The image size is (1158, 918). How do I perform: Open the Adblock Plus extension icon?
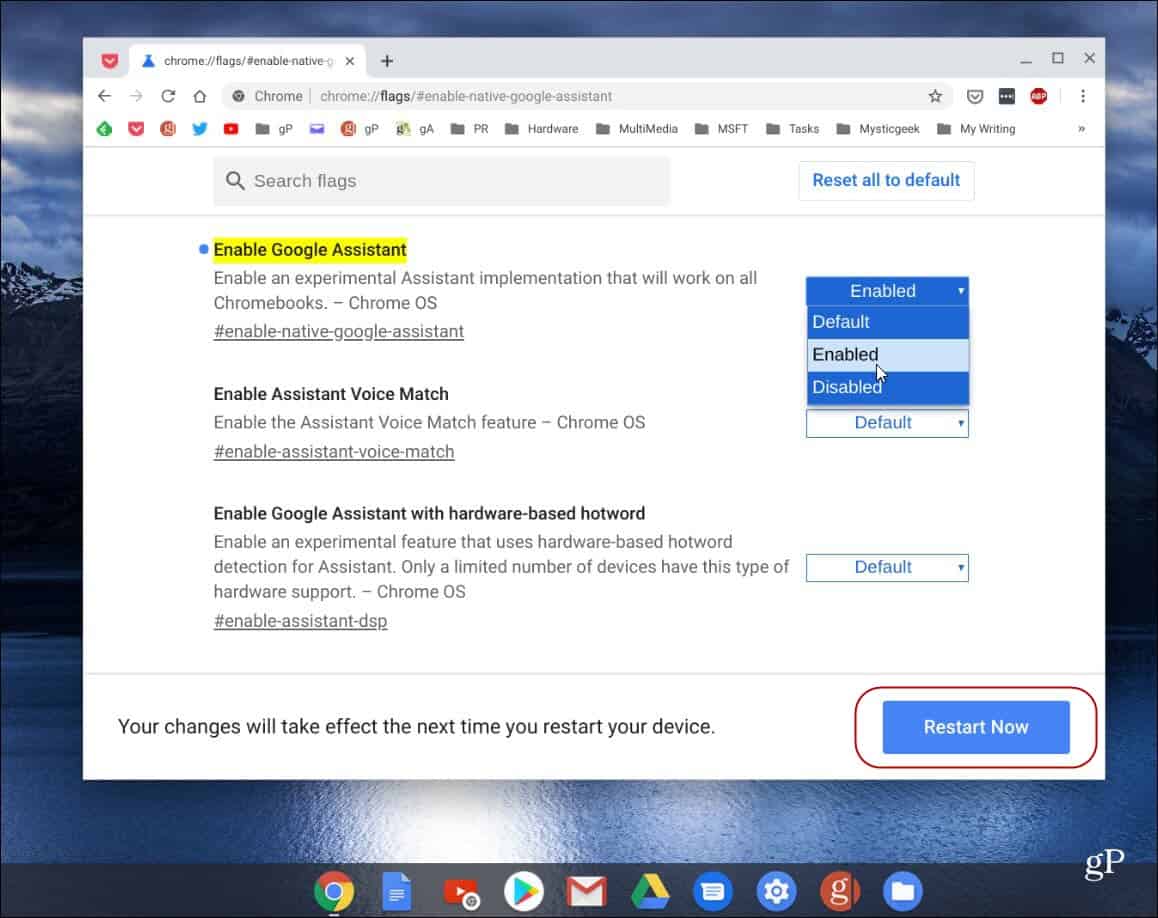(1038, 96)
